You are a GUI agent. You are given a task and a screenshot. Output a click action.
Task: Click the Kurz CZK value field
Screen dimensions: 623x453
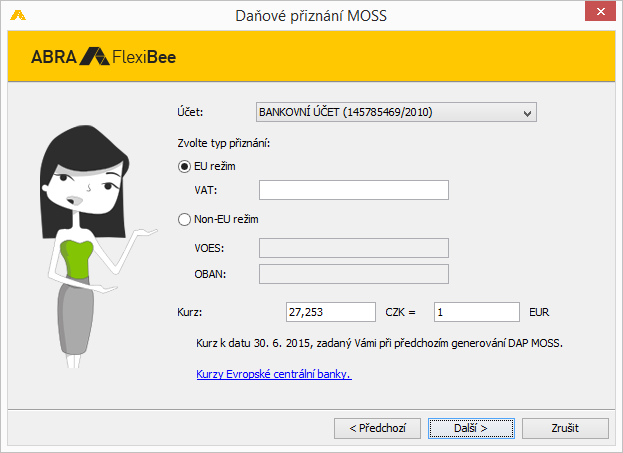[331, 312]
